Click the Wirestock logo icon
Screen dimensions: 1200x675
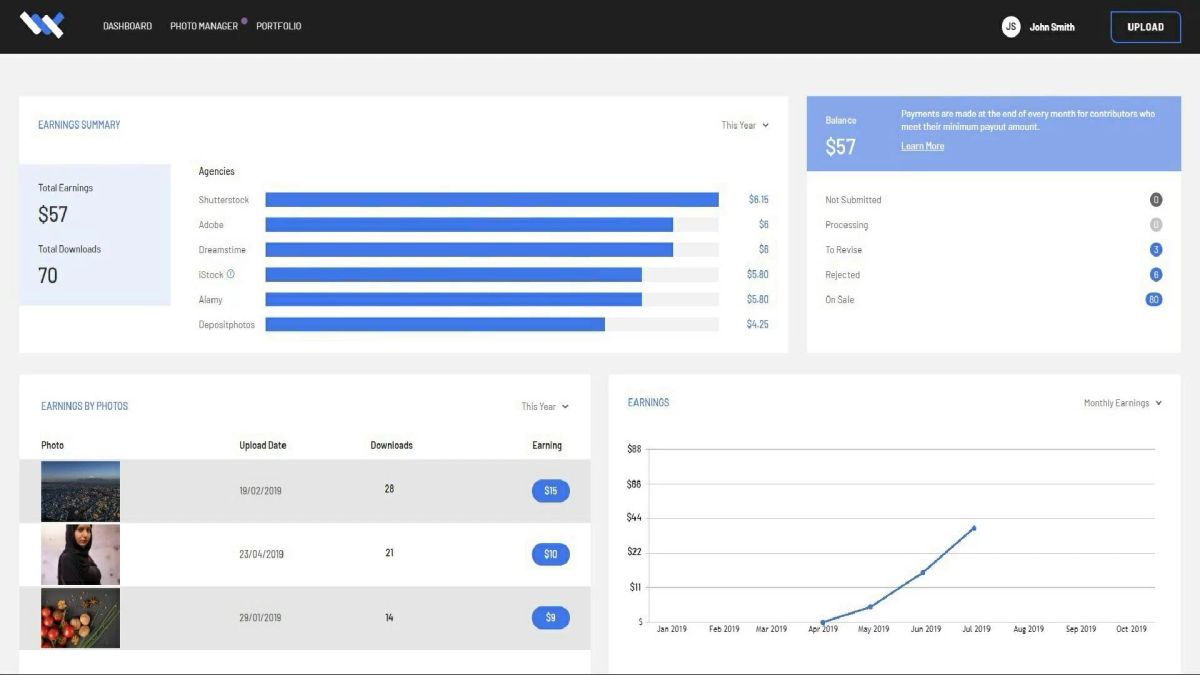coord(42,26)
